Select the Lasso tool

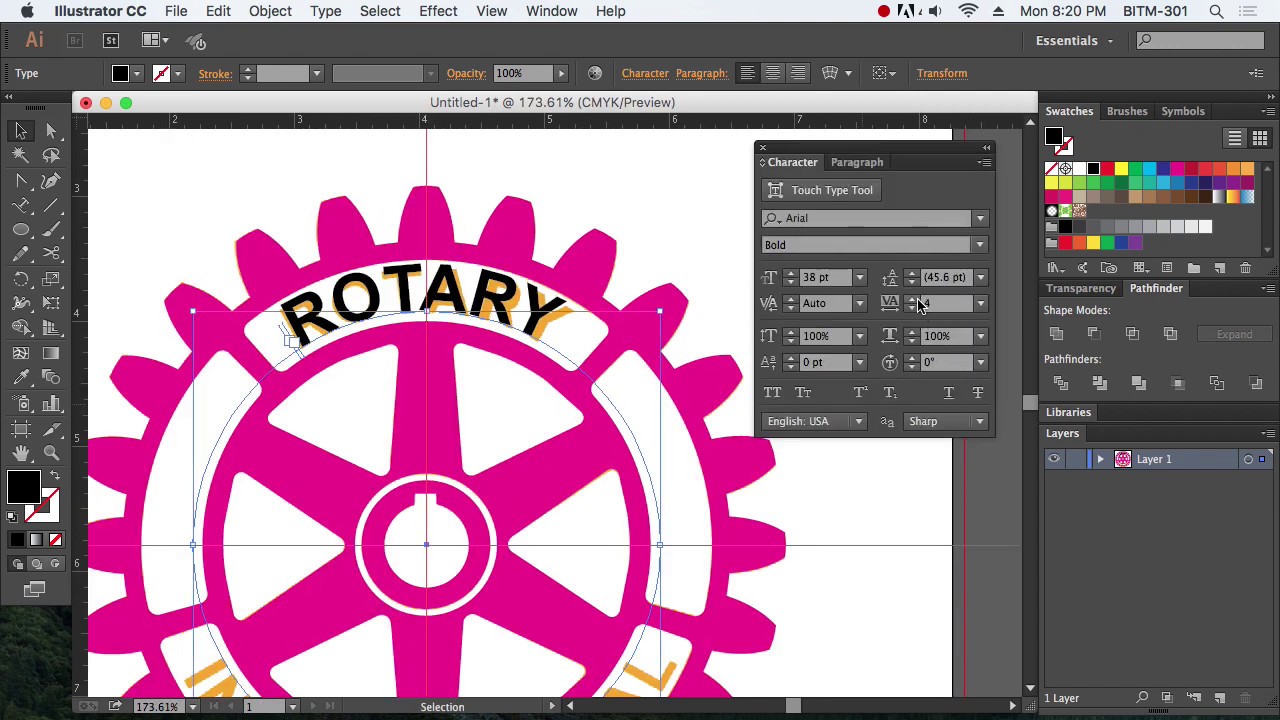(52, 156)
